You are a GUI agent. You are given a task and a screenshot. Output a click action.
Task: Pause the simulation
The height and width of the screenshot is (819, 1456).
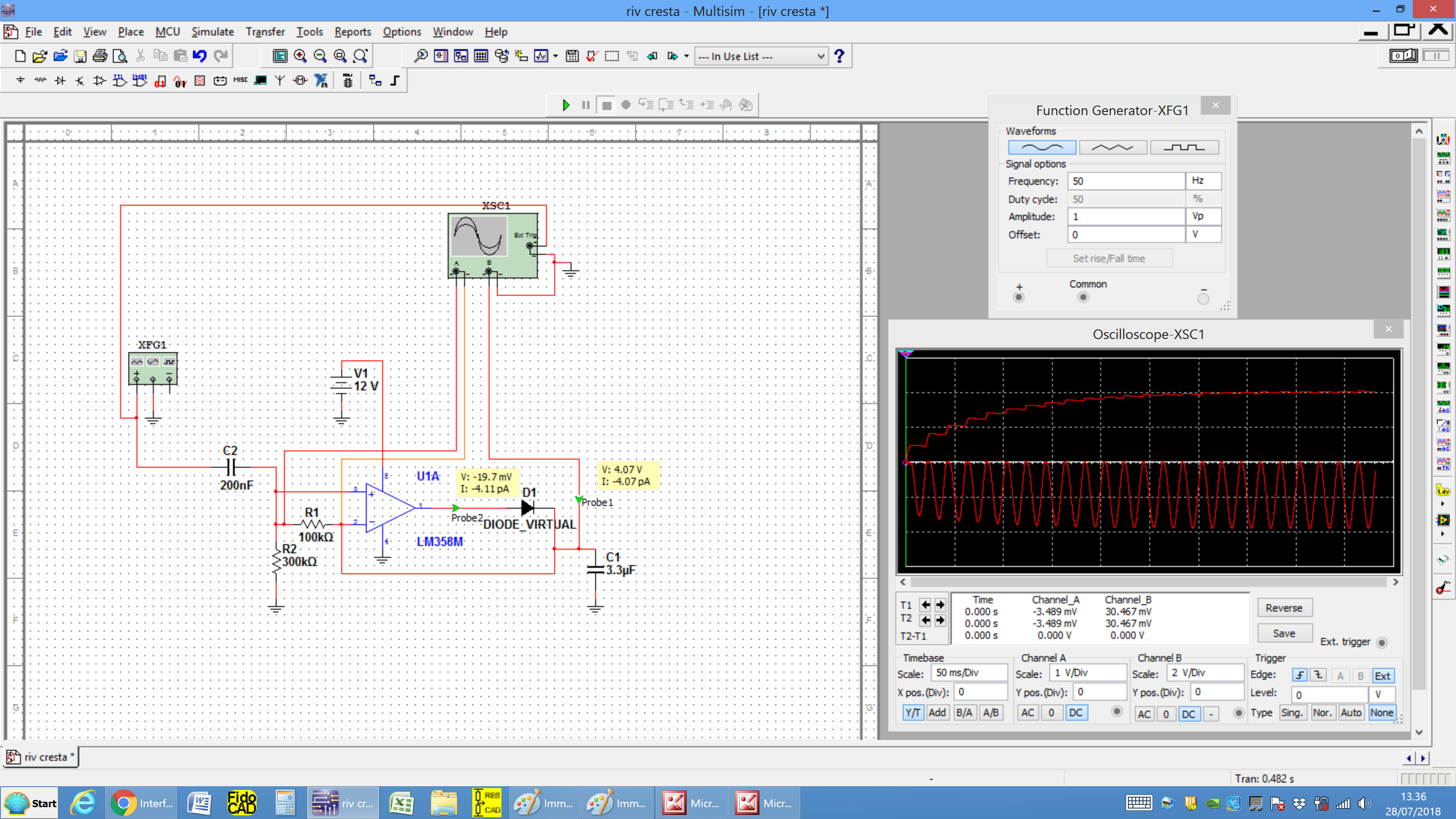(x=586, y=105)
